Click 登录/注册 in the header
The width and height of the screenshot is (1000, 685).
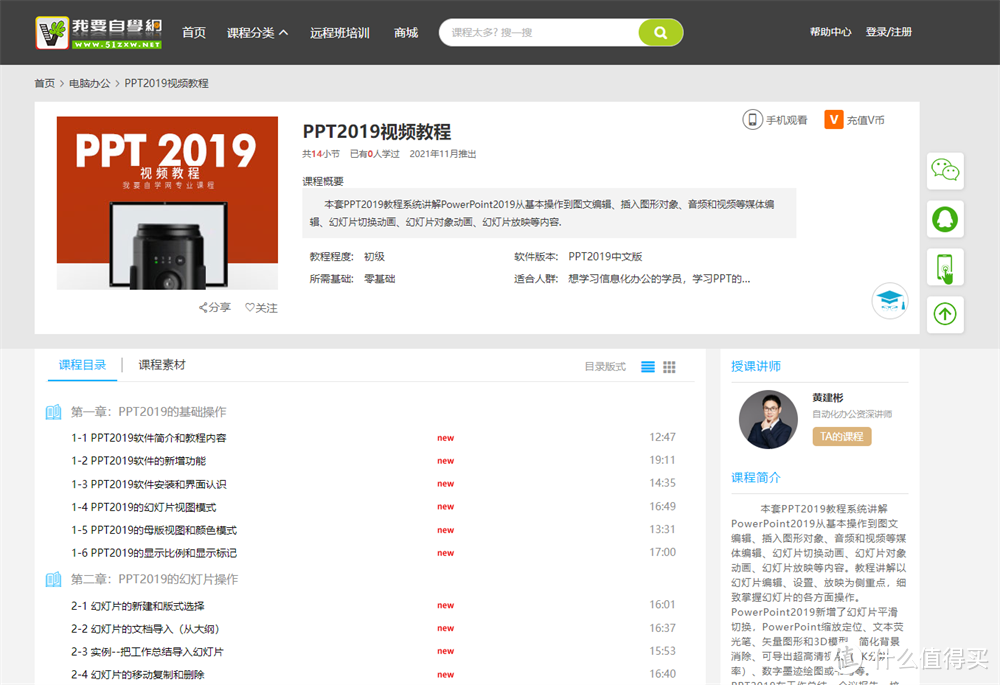pyautogui.click(x=888, y=32)
